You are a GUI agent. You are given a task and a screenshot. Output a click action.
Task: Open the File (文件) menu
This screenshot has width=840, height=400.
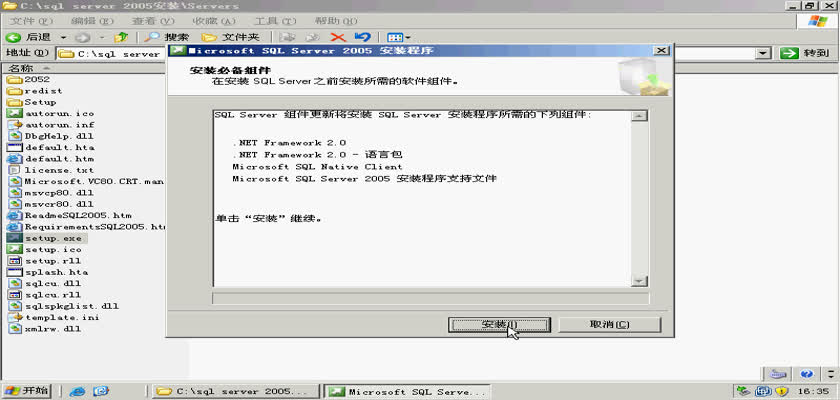pyautogui.click(x=32, y=21)
